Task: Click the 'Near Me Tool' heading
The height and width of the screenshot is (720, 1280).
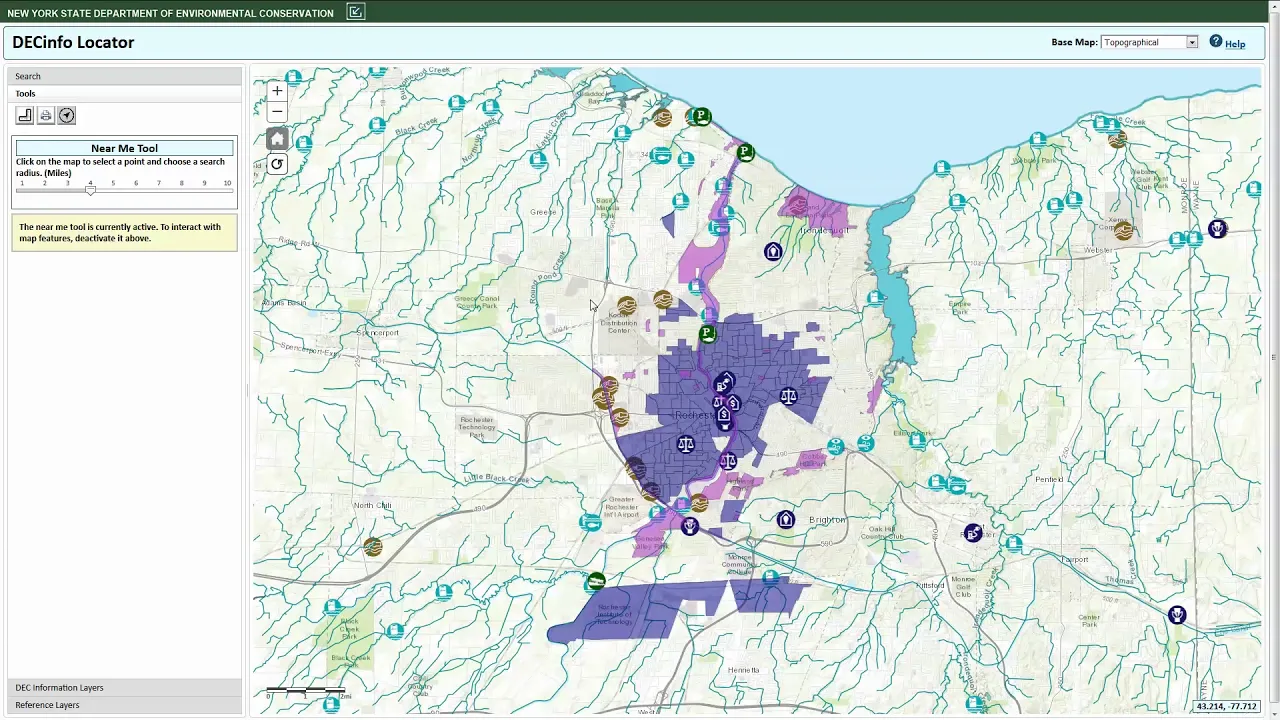Action: click(125, 148)
